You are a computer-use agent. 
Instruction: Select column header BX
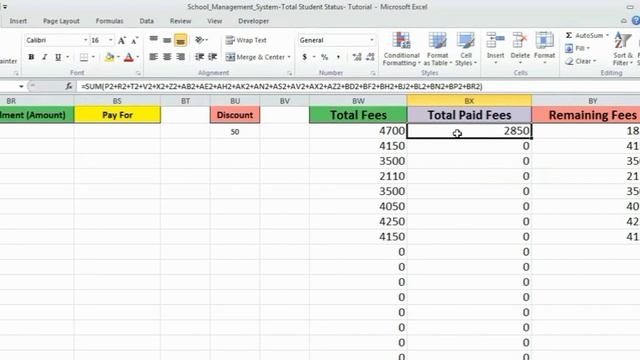[469, 101]
